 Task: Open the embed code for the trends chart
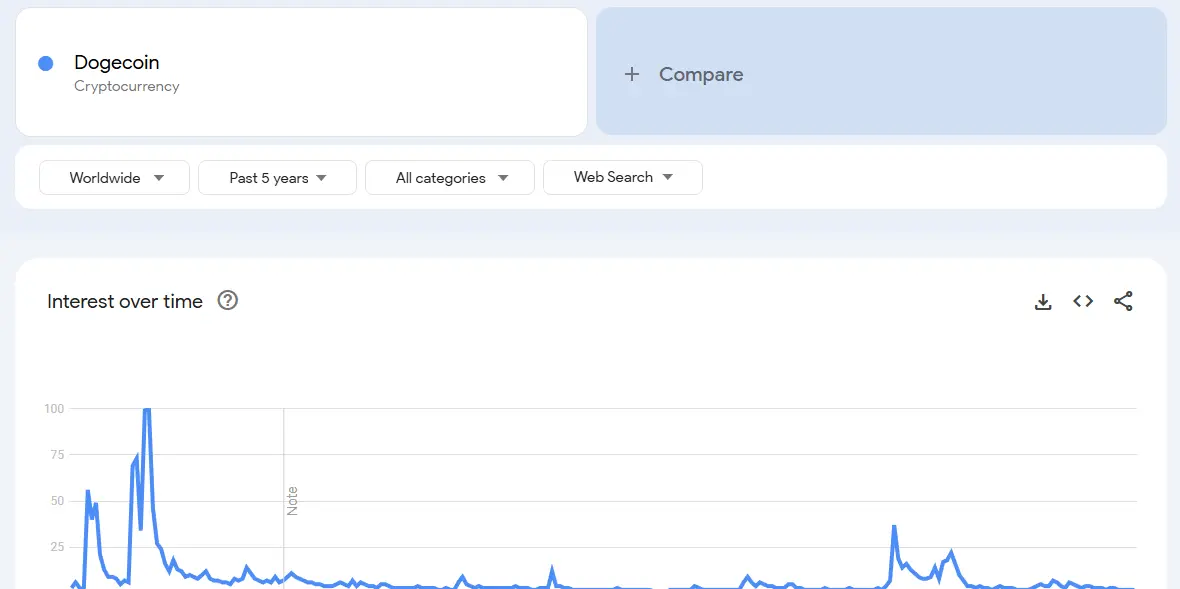tap(1083, 301)
